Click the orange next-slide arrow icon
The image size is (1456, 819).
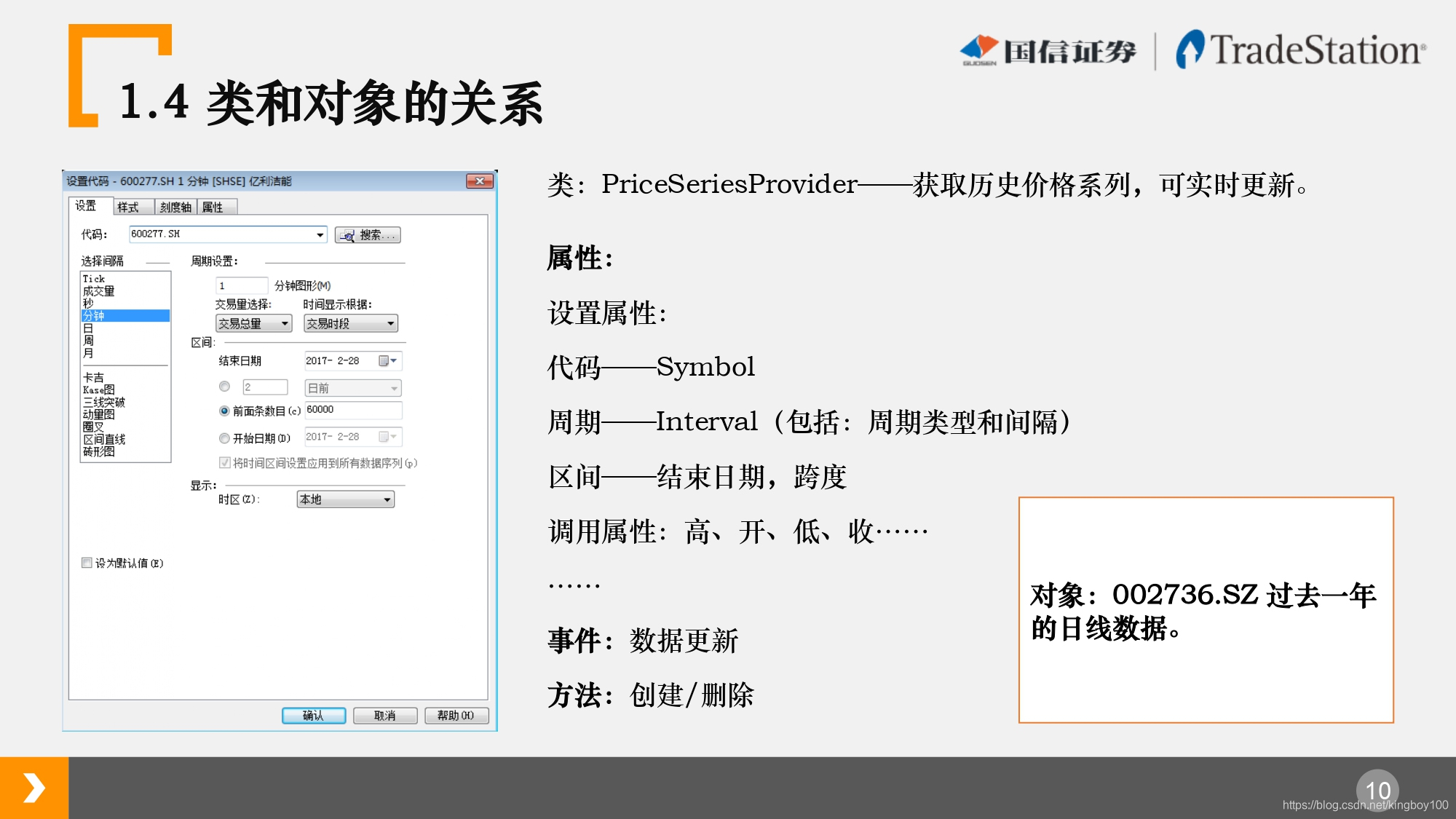pyautogui.click(x=34, y=788)
